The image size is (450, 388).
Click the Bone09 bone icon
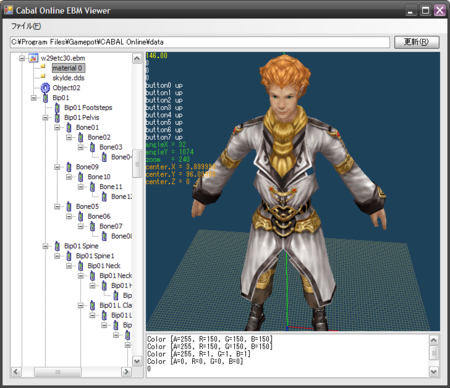[69, 167]
